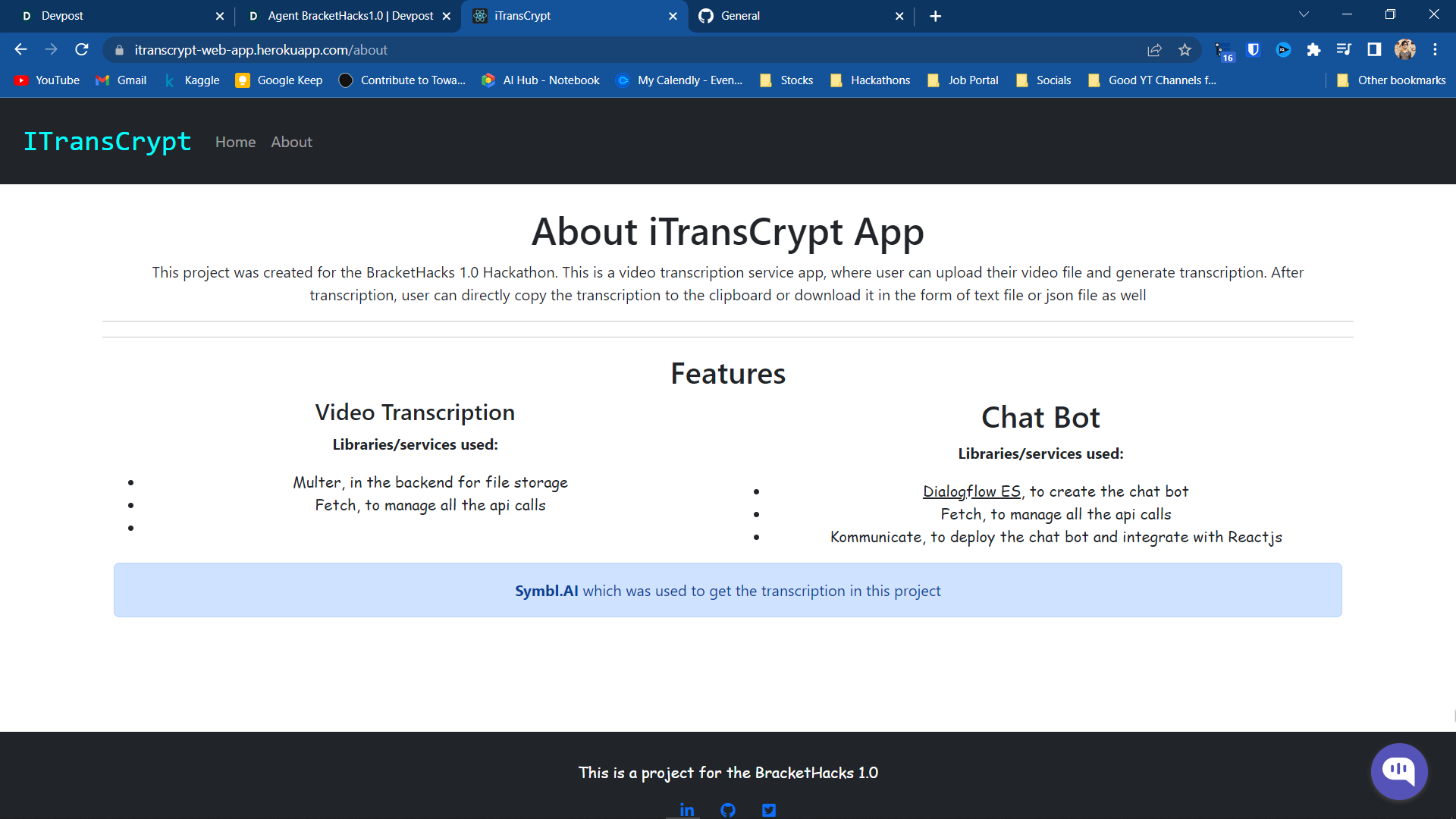The width and height of the screenshot is (1456, 819).
Task: Click the ITransCrypt logo brand
Action: click(108, 141)
